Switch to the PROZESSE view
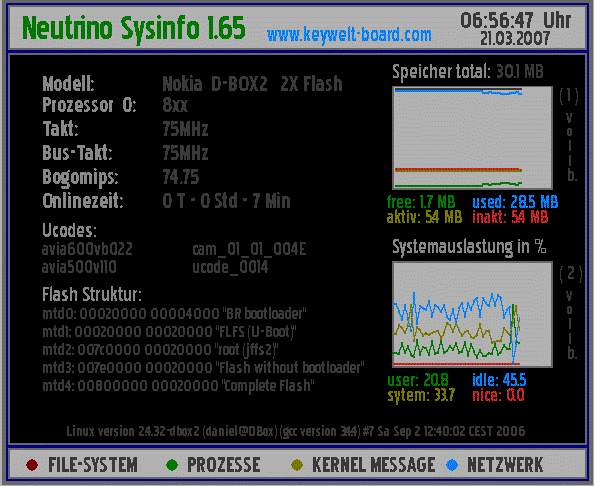This screenshot has width=594, height=486. click(x=224, y=465)
